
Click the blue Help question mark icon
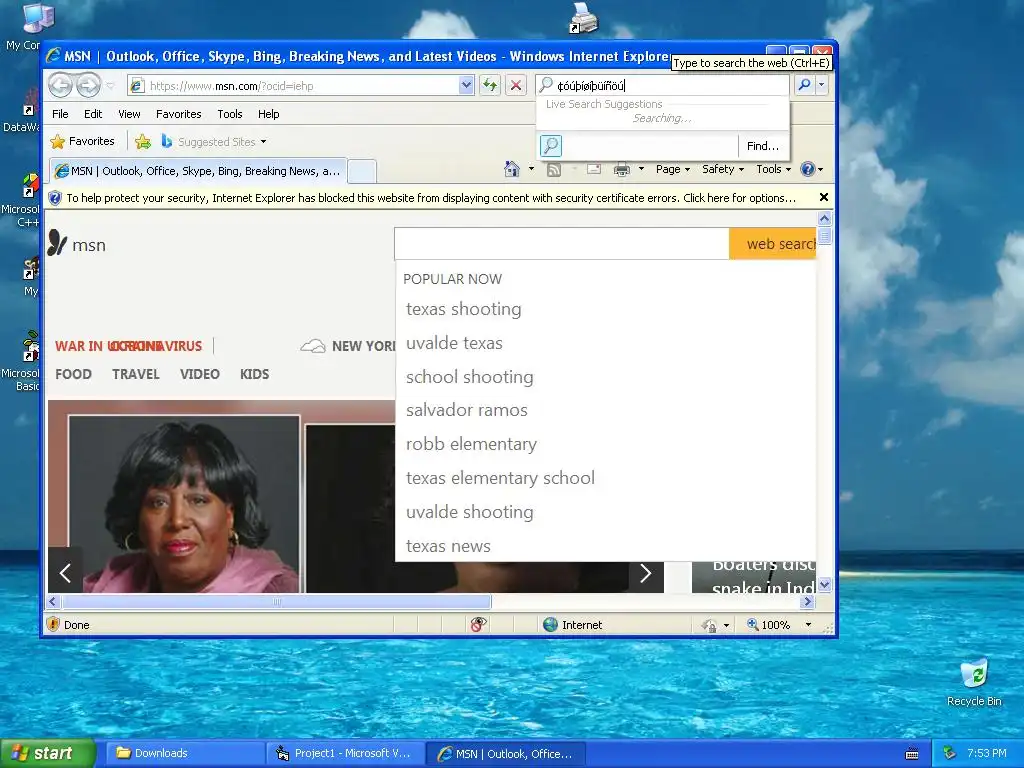pyautogui.click(x=808, y=169)
